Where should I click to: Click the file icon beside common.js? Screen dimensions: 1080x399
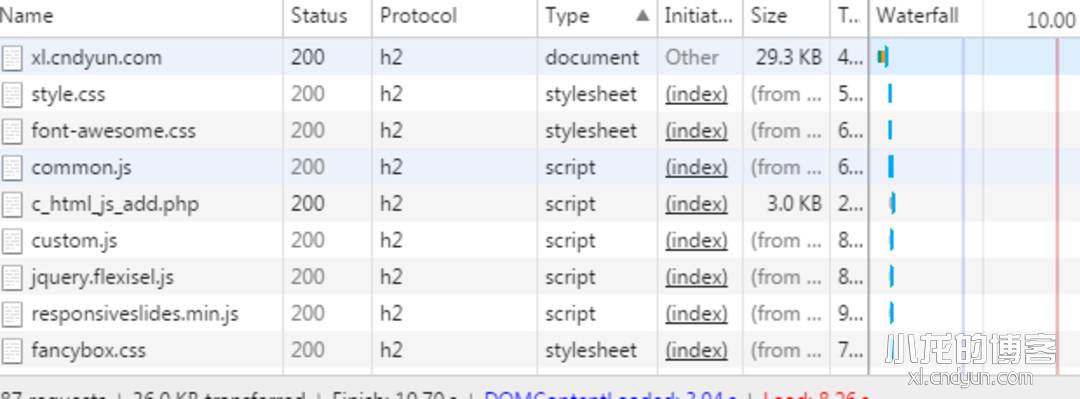(12, 167)
